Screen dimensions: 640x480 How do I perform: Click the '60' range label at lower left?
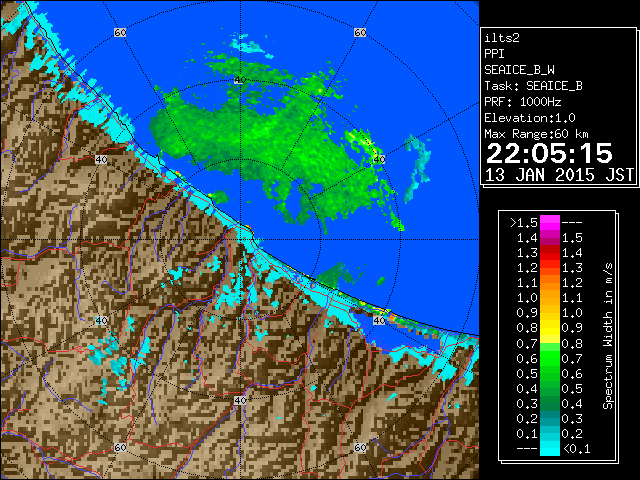pos(120,447)
